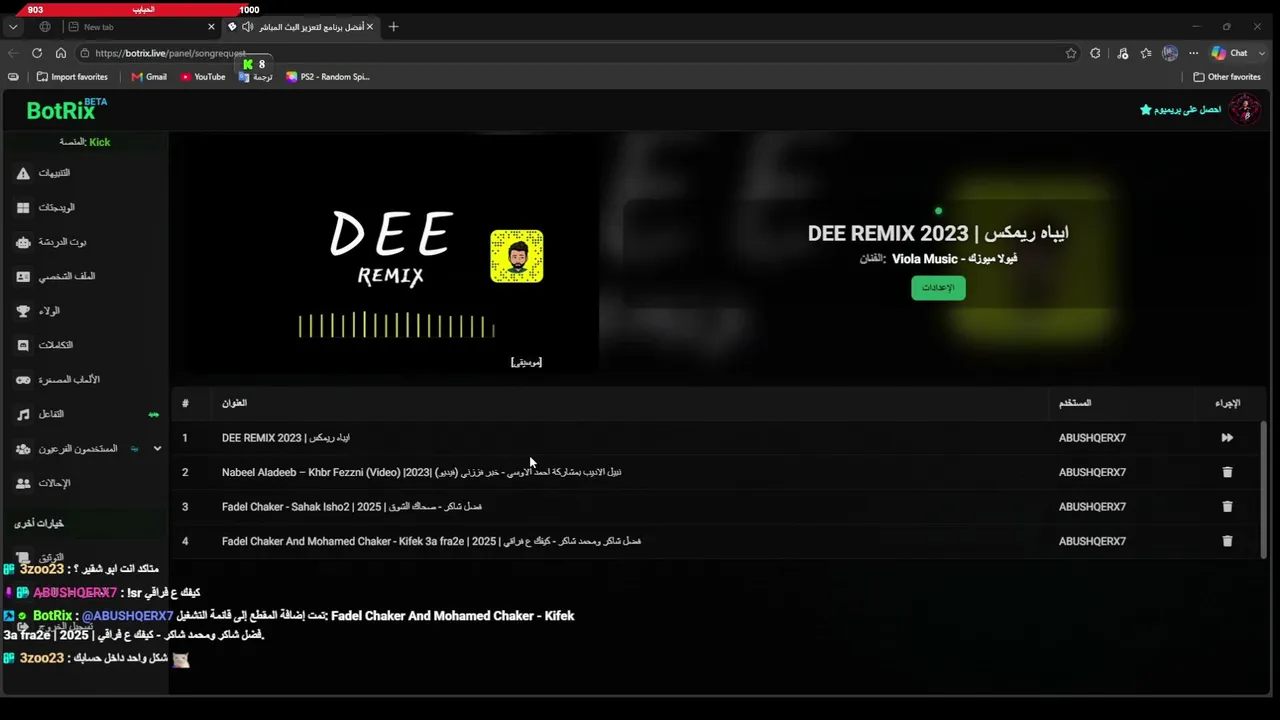Viewport: 1280px width, 720px height.
Task: Click the Kick platform label in sidebar
Action: click(85, 142)
